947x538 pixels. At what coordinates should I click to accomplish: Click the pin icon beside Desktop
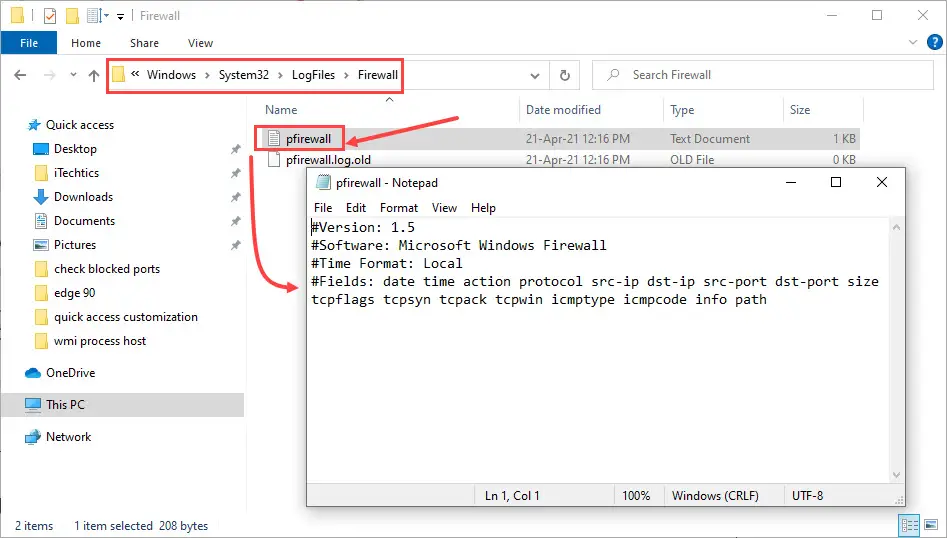pos(236,149)
